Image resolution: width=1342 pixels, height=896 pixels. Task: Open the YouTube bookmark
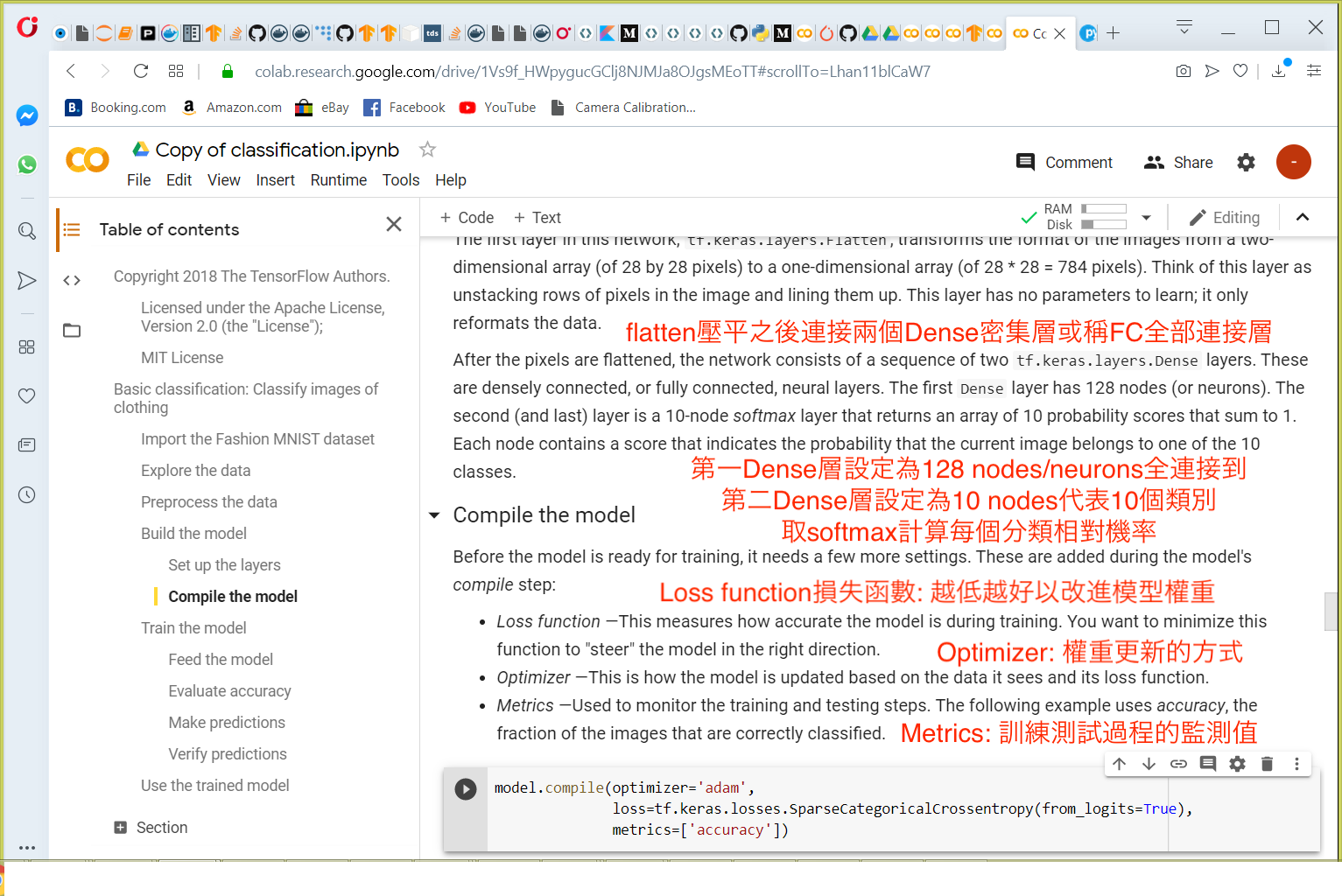[497, 107]
